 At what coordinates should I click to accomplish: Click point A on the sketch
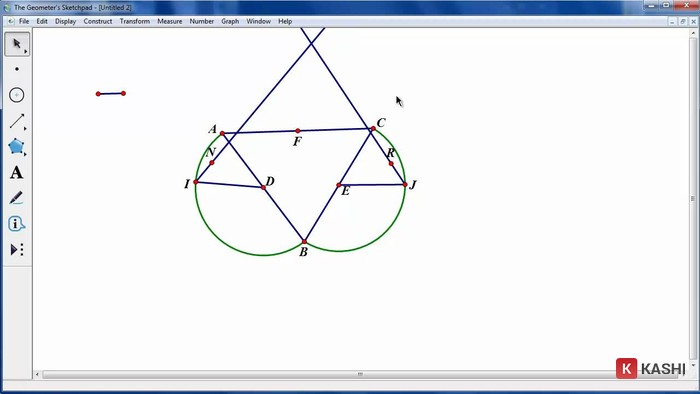[x=222, y=133]
